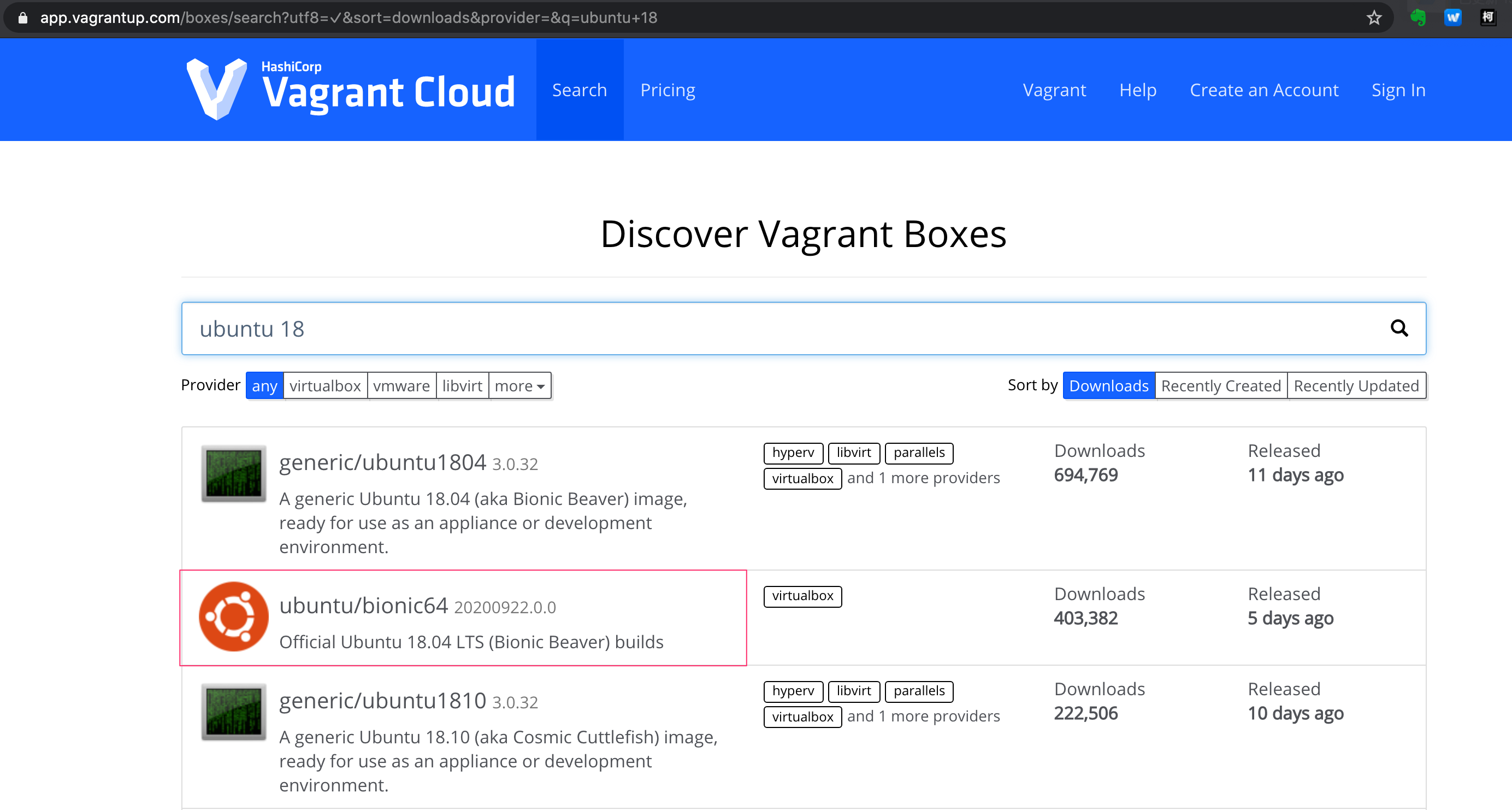
Task: Click the hyperv tag on generic/ubuntu1810
Action: click(793, 691)
